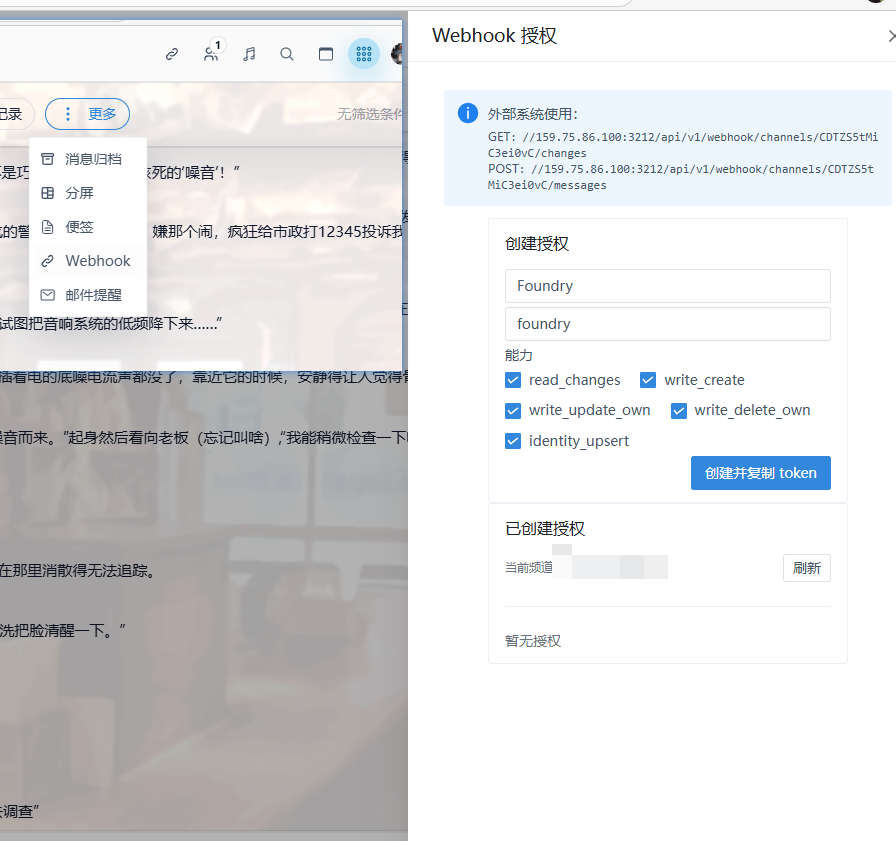Image resolution: width=896 pixels, height=841 pixels.
Task: Select the Webhook menu entry
Action: pyautogui.click(x=88, y=261)
